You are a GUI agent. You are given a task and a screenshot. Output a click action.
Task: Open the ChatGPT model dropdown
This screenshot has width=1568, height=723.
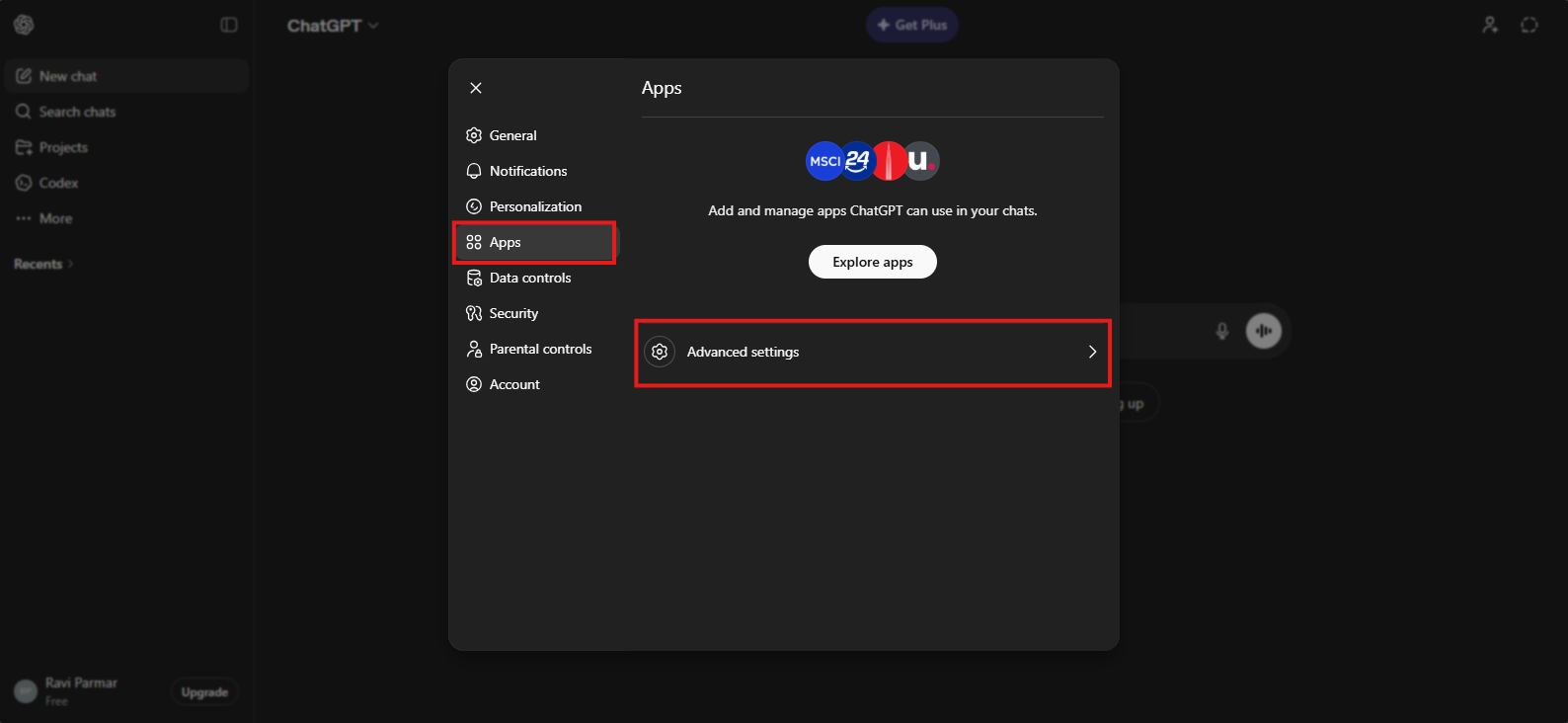pyautogui.click(x=333, y=26)
